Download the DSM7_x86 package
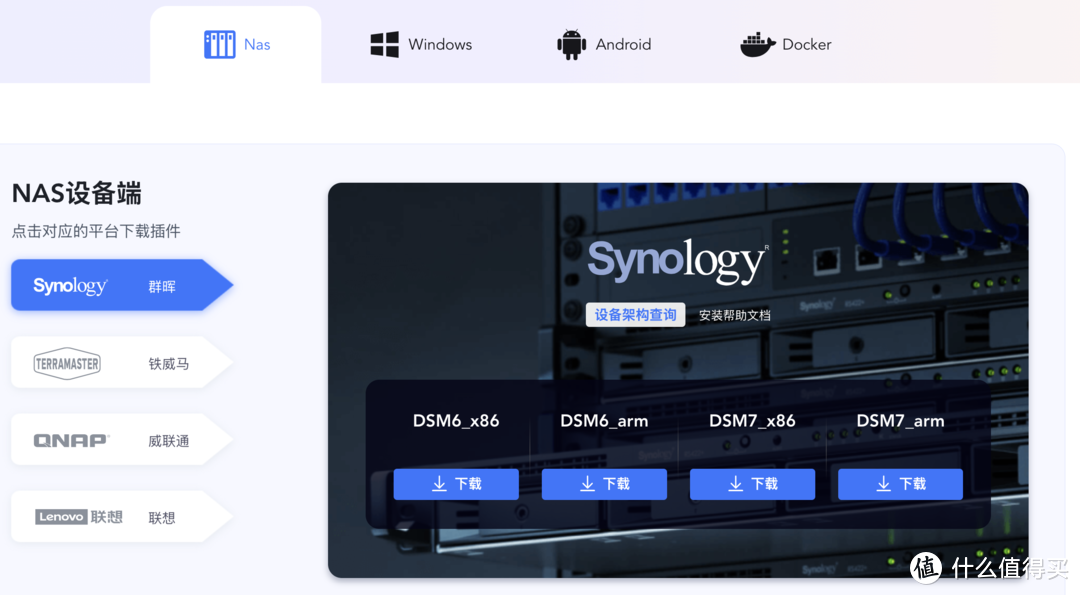Viewport: 1080px width, 595px height. [x=752, y=484]
